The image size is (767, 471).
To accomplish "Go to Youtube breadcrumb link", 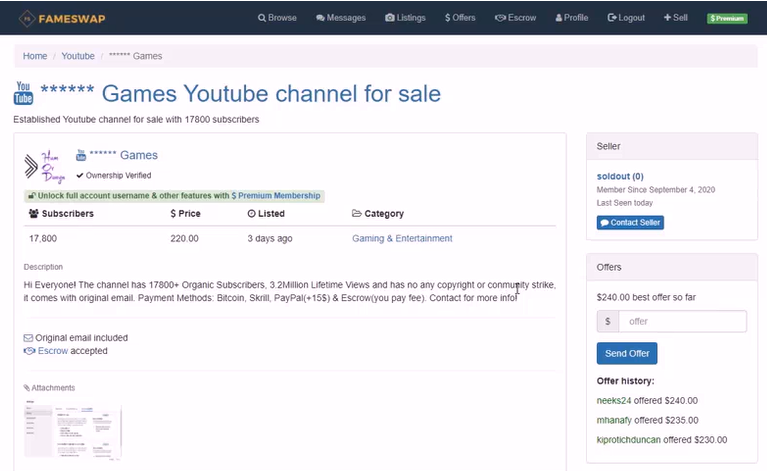I will point(78,56).
